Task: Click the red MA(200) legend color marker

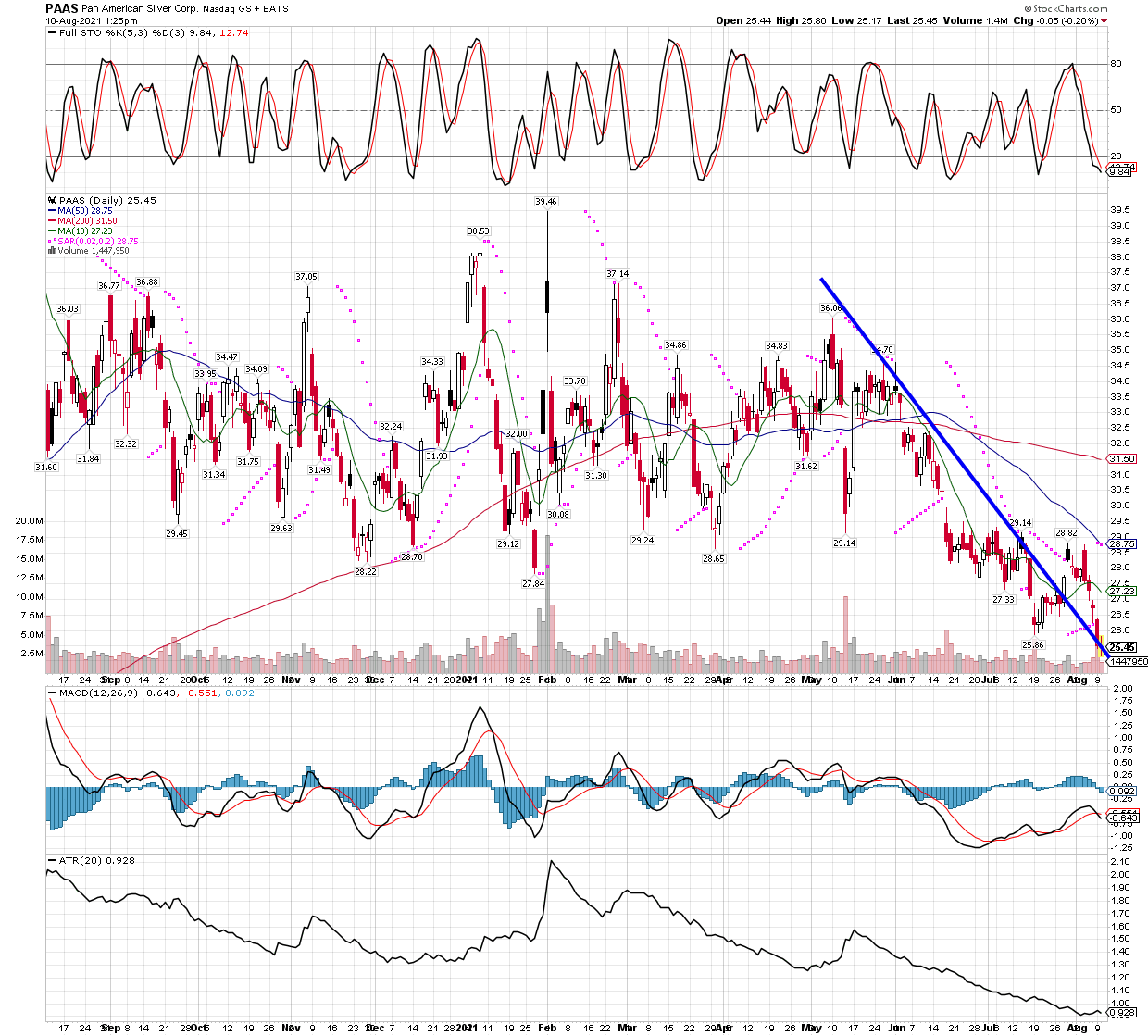Action: 51,221
